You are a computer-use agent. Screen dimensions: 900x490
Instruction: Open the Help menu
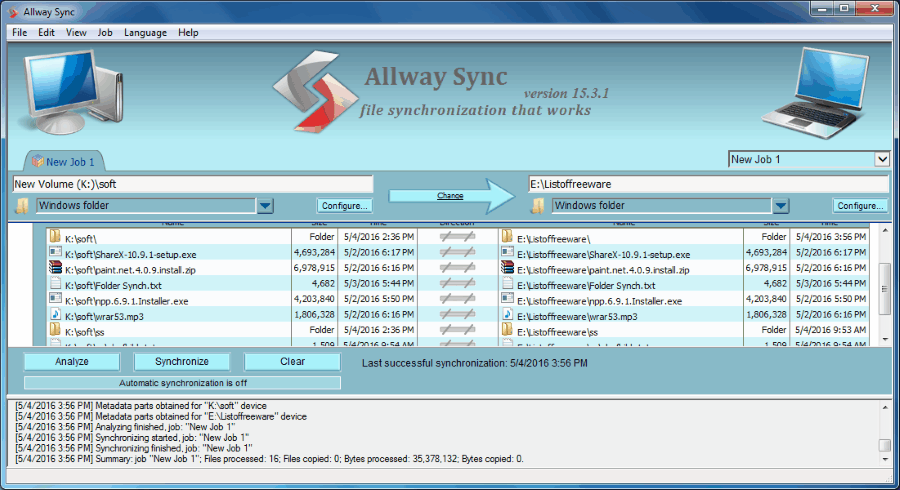point(188,33)
